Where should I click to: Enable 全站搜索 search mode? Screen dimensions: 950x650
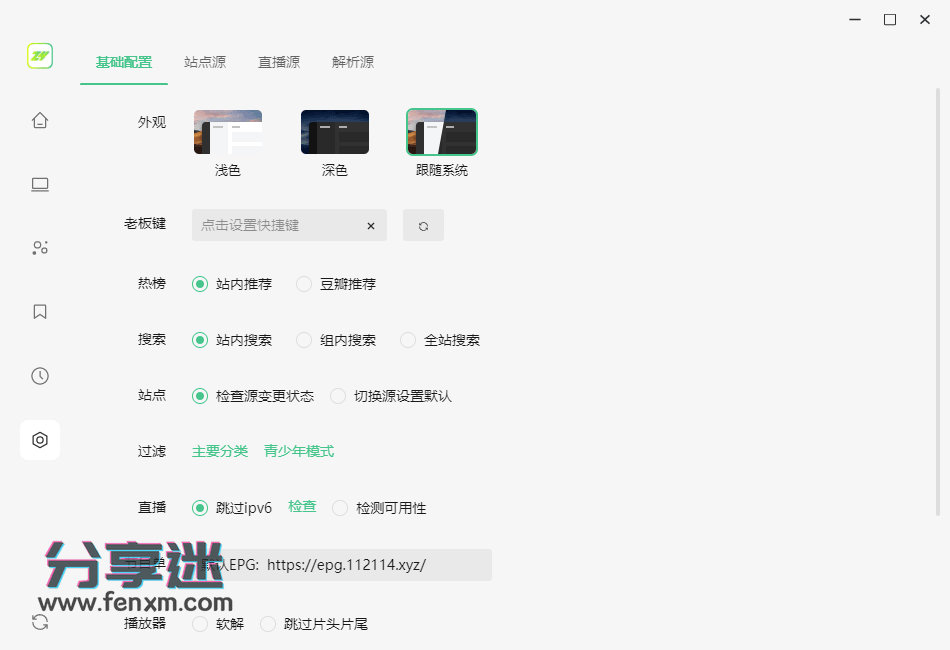[408, 340]
